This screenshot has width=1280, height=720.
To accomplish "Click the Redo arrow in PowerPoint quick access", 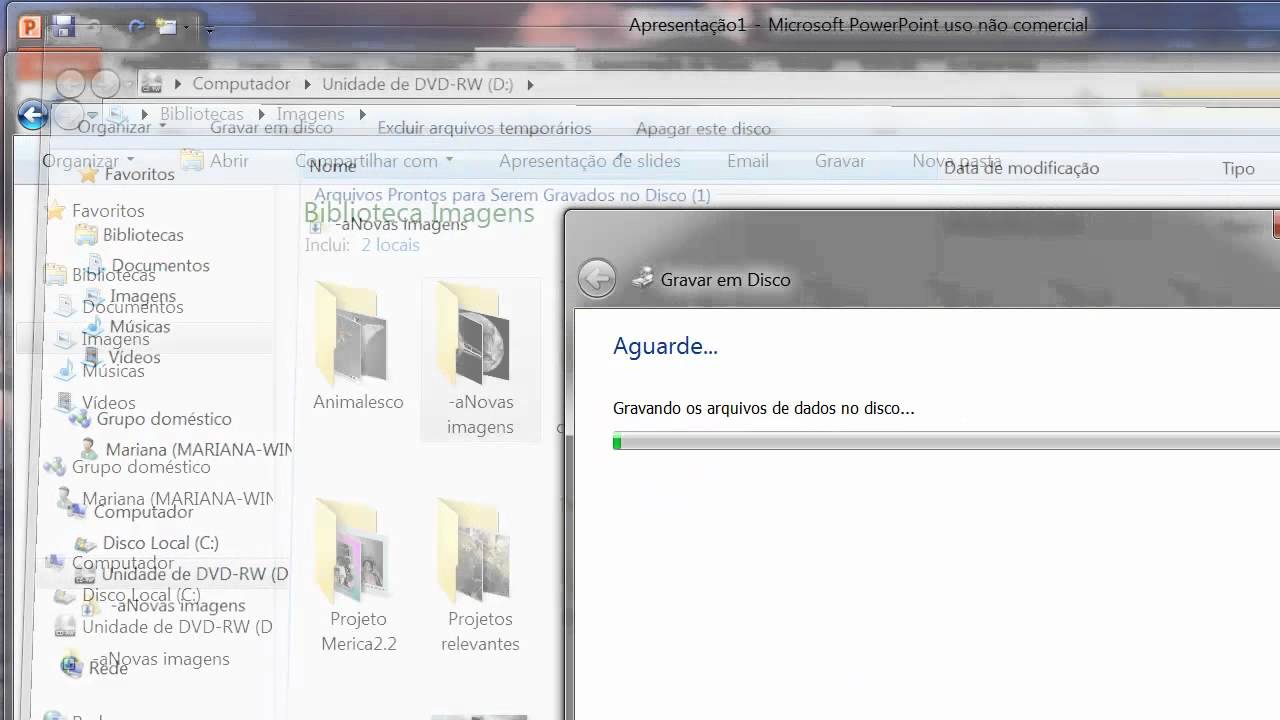I will (x=136, y=28).
